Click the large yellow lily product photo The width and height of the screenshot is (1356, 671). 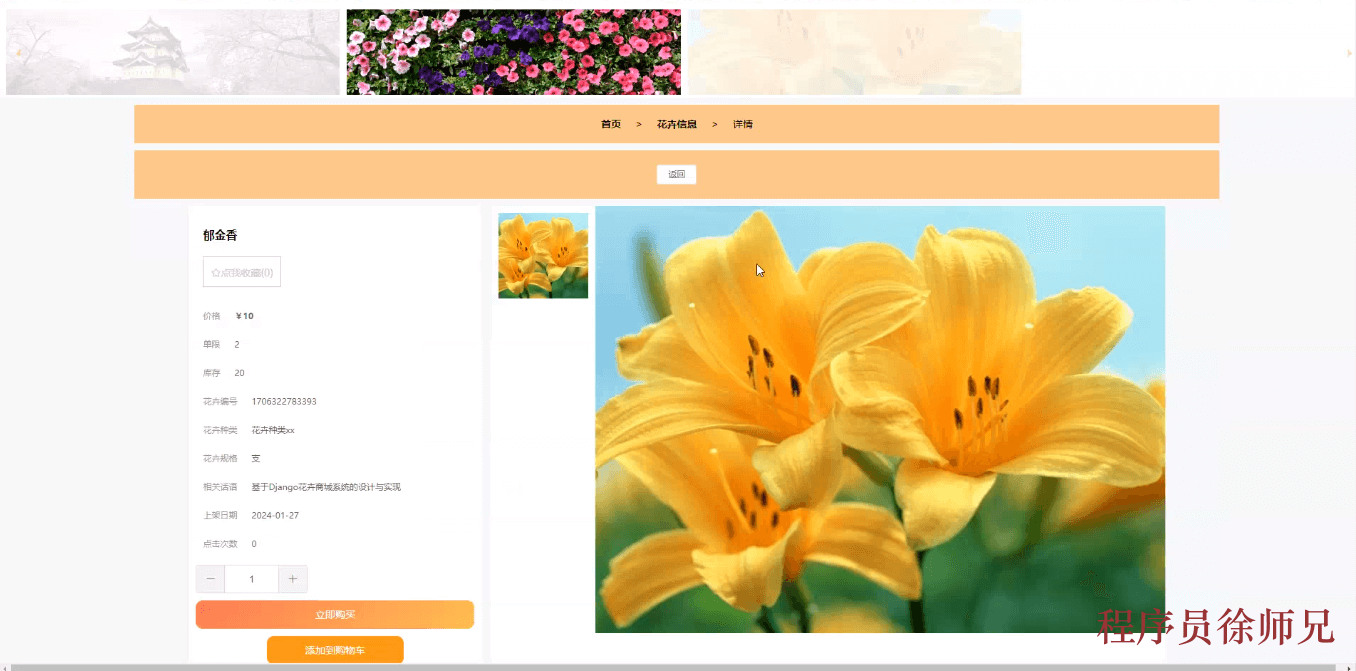click(880, 418)
